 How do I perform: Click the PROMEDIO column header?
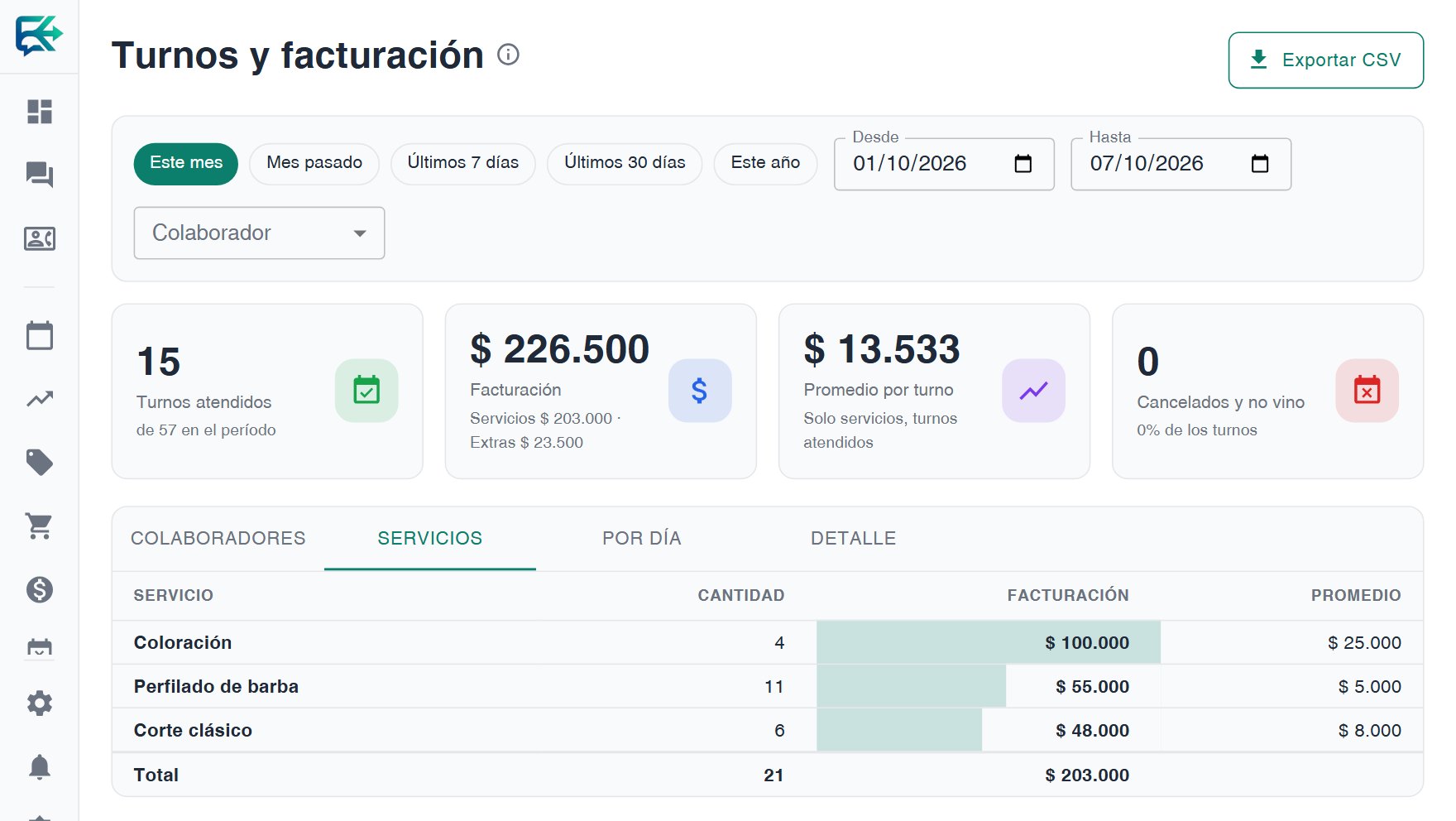click(x=1356, y=595)
